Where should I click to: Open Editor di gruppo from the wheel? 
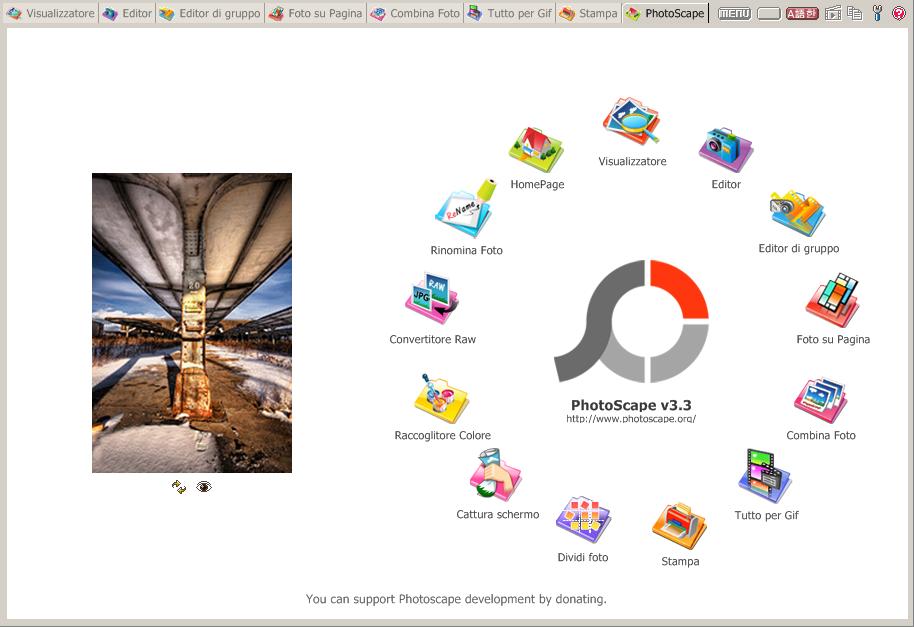click(797, 213)
